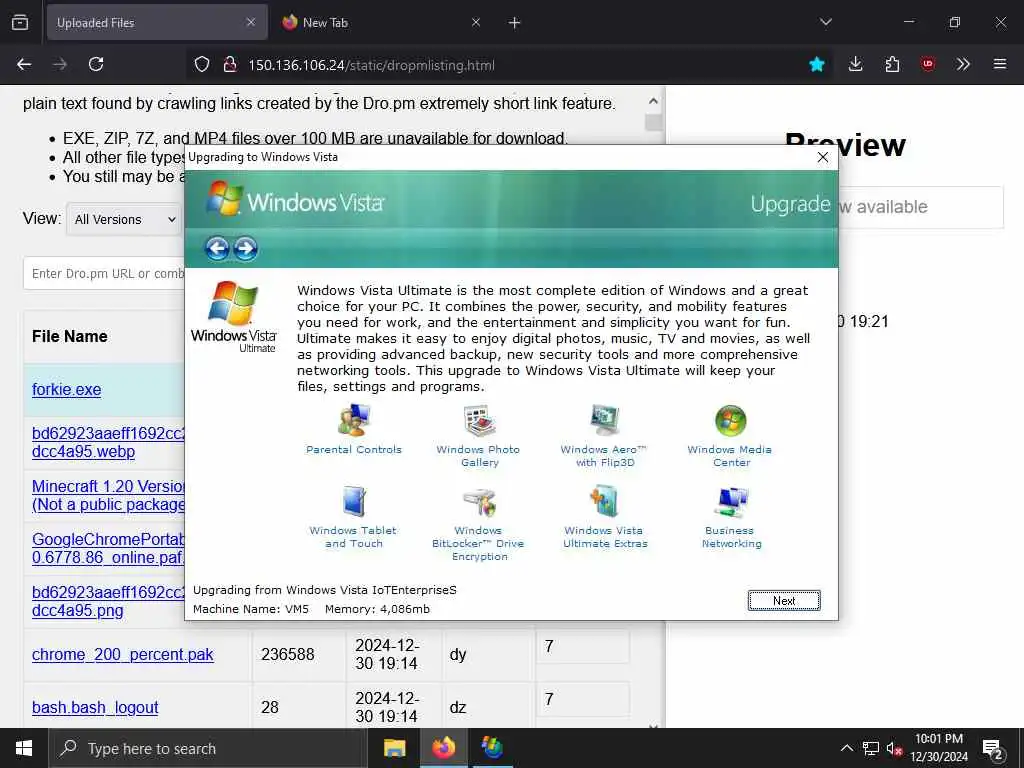Expand the All Versions view dropdown

tap(124, 219)
